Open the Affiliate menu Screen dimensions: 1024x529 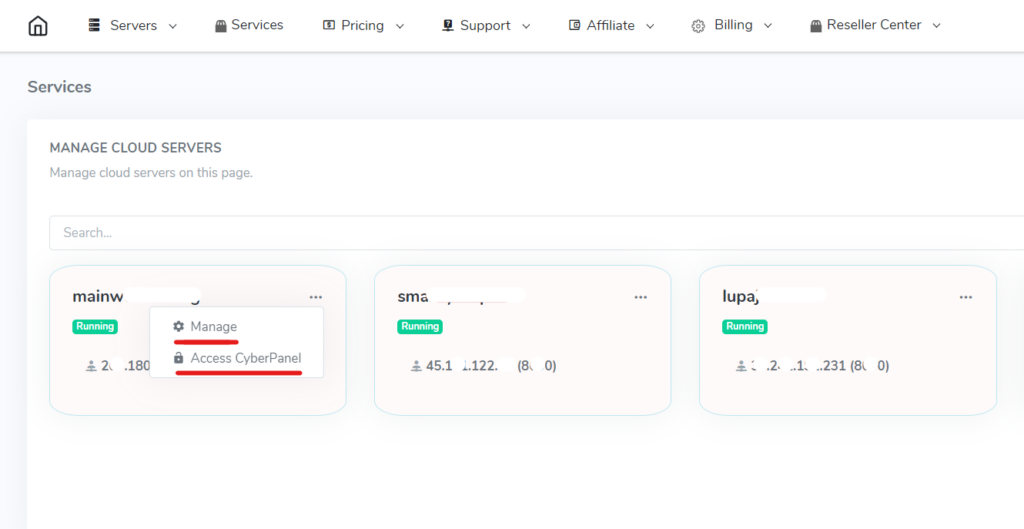click(x=612, y=25)
